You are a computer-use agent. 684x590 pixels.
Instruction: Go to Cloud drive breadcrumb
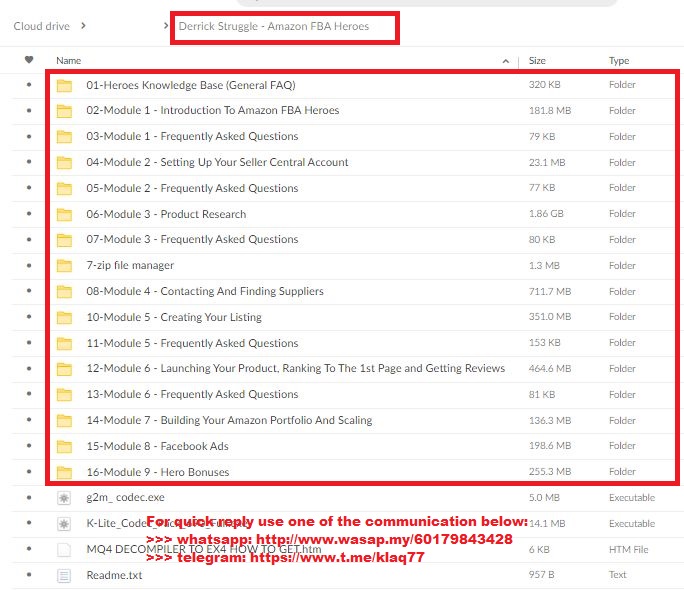point(41,26)
